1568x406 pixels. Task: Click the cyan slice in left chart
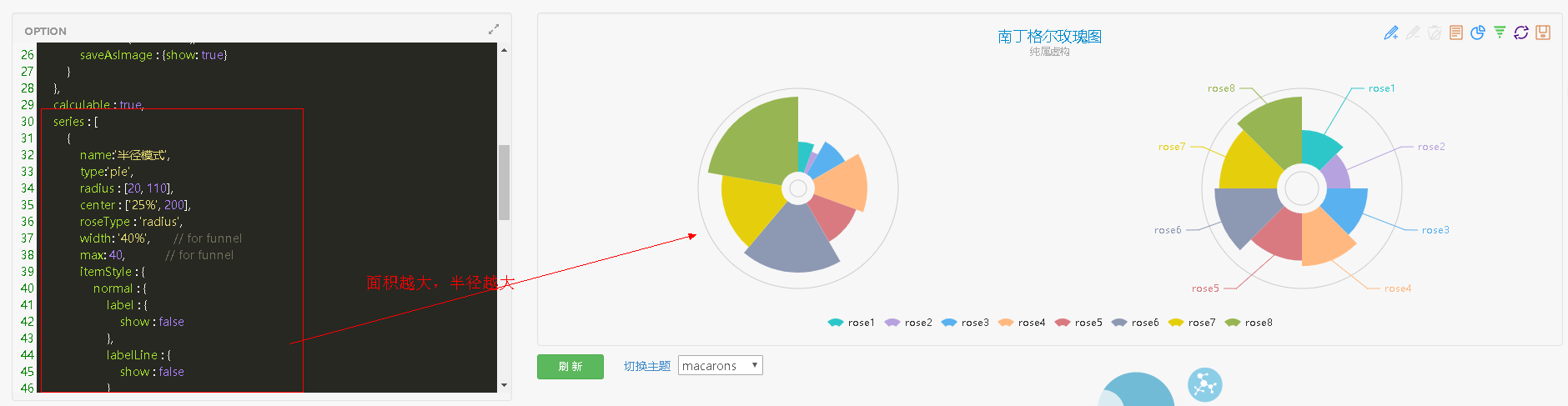tap(804, 155)
